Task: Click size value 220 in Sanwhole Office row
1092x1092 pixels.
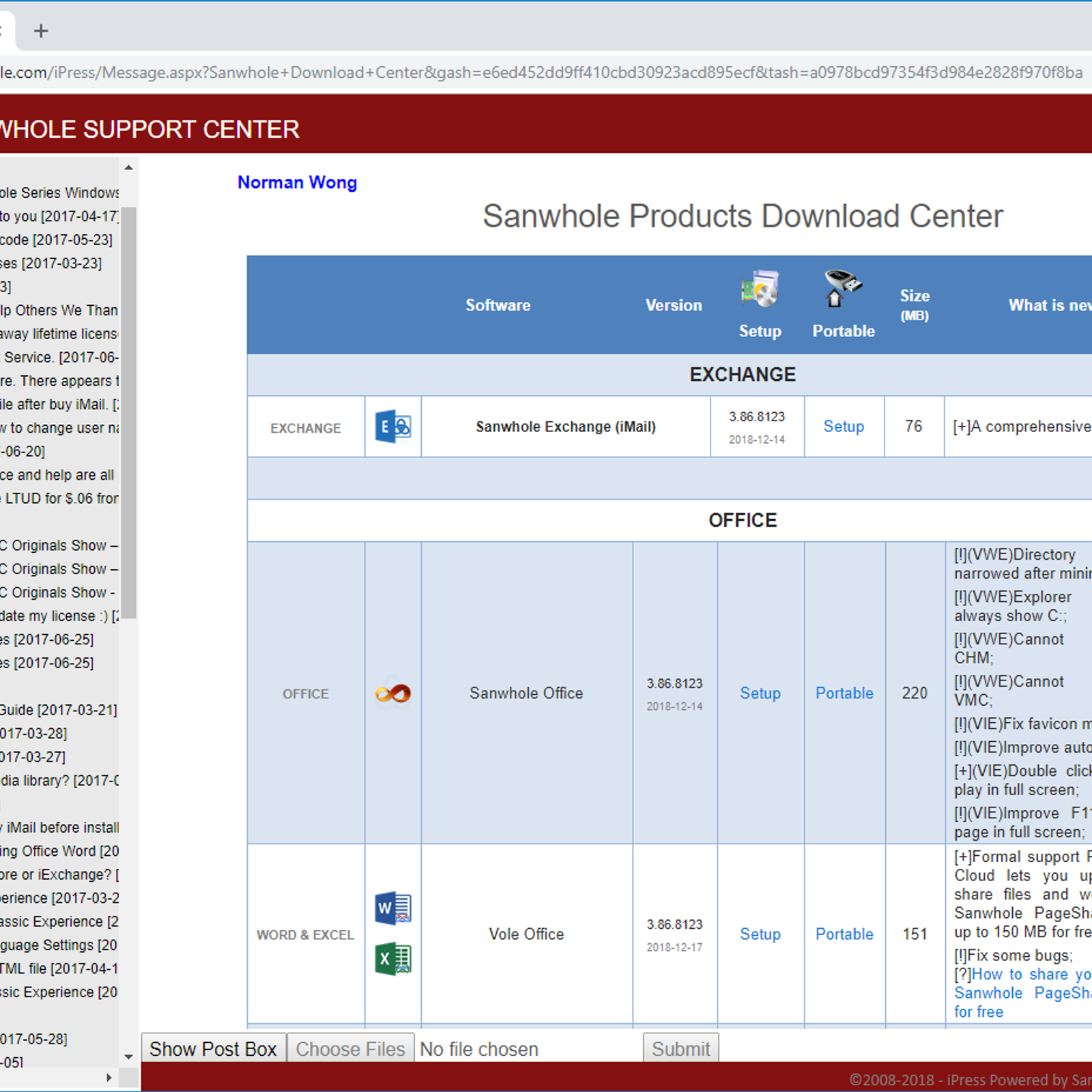Action: click(x=915, y=693)
